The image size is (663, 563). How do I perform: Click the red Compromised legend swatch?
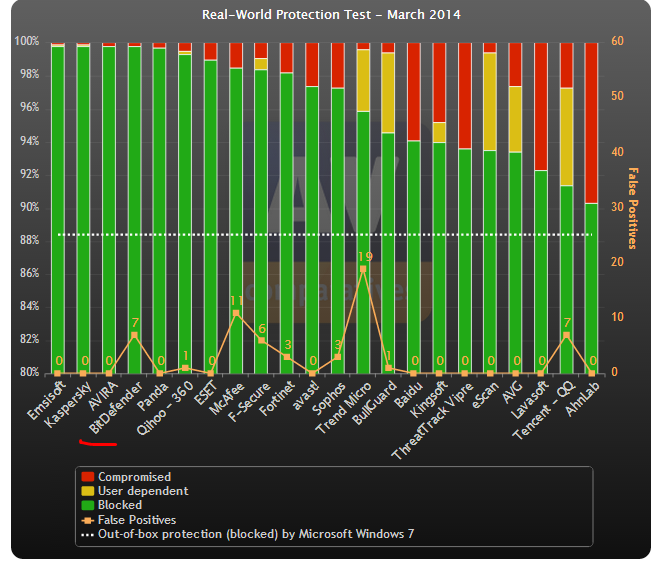(87, 477)
